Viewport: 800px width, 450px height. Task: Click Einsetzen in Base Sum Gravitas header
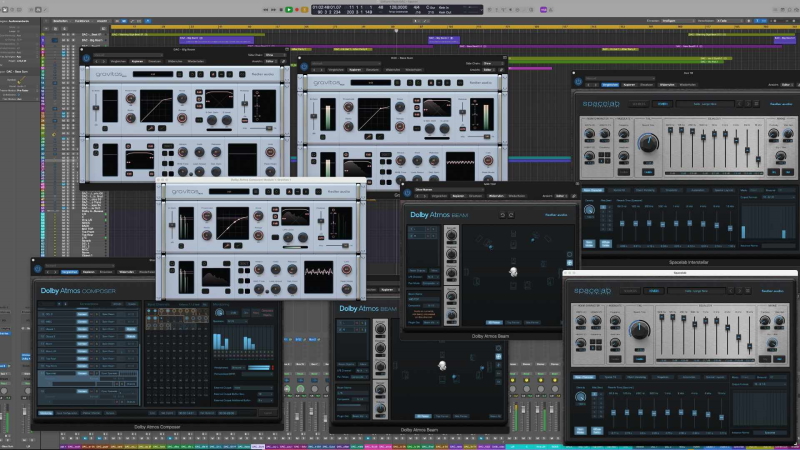pos(372,70)
